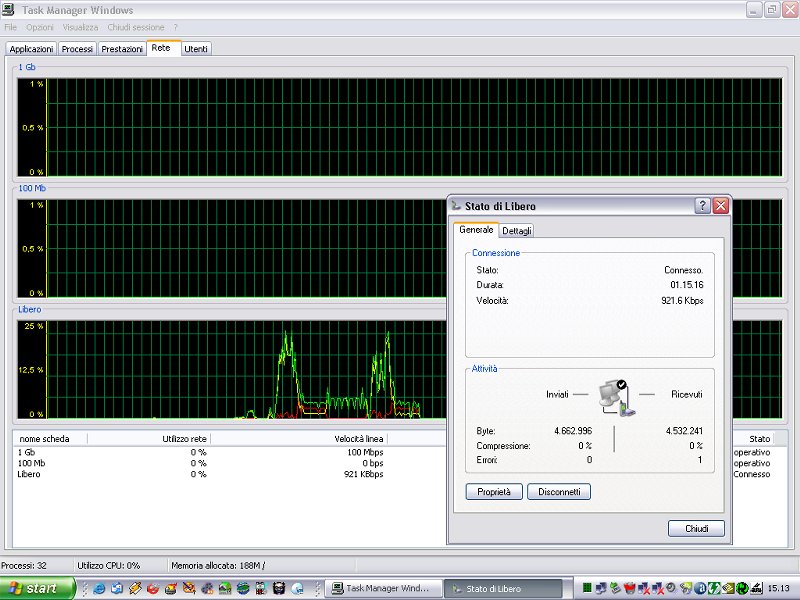Close the dialog with Chiudi button
The width and height of the screenshot is (800, 600).
(696, 528)
